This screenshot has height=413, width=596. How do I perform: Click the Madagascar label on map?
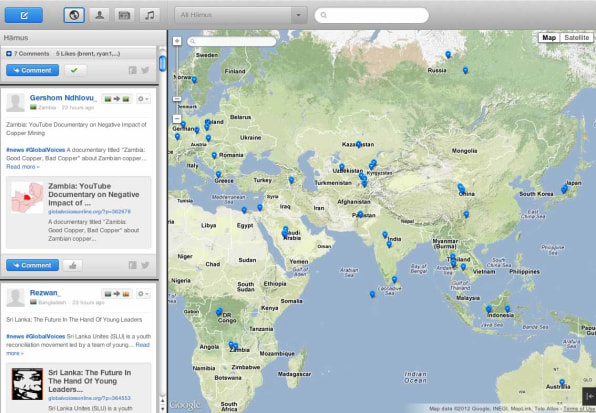pyautogui.click(x=294, y=374)
